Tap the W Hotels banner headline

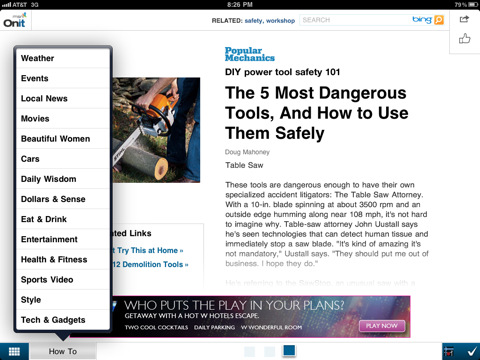234,305
